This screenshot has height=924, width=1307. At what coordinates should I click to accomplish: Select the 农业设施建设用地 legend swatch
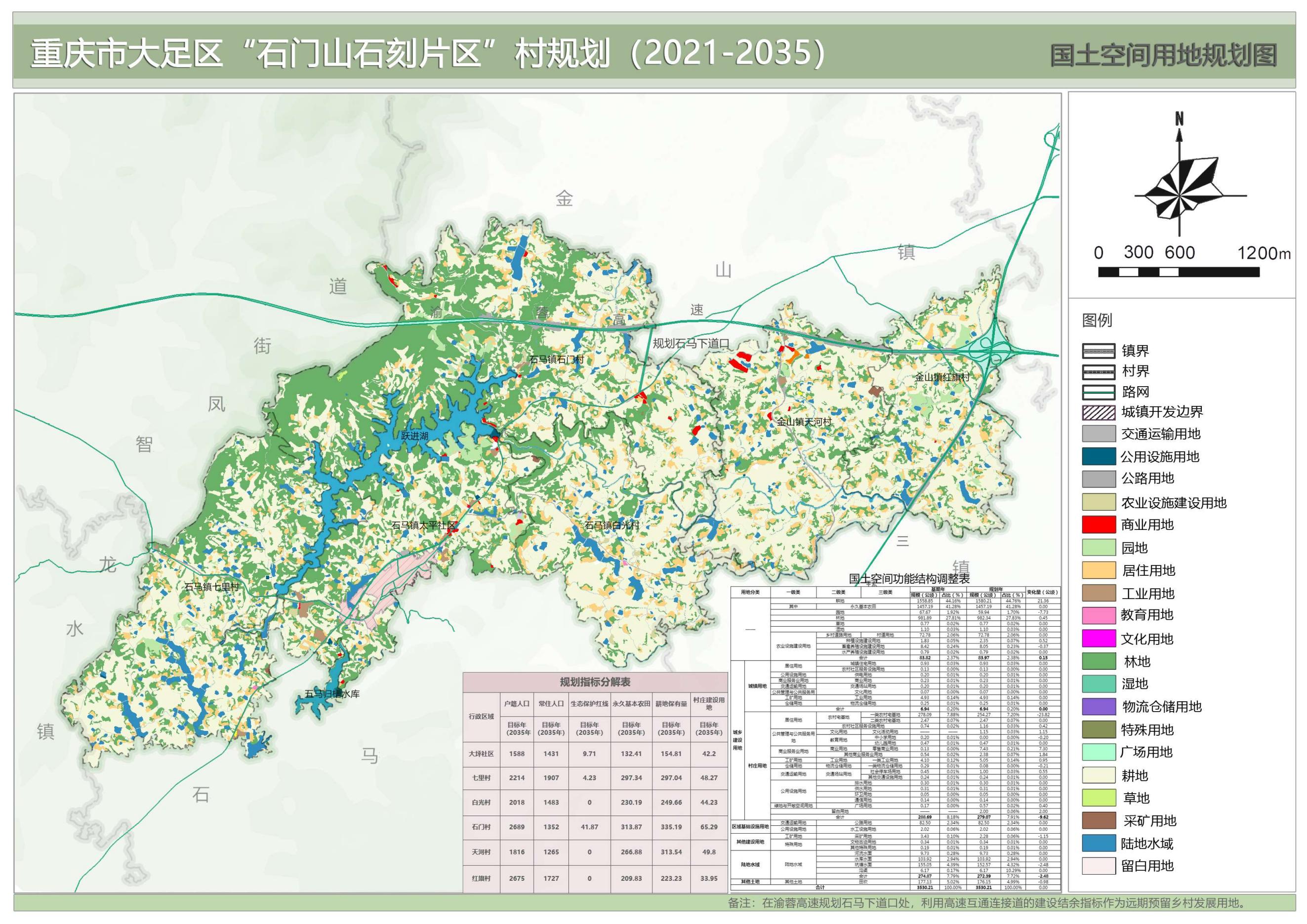(x=1099, y=502)
